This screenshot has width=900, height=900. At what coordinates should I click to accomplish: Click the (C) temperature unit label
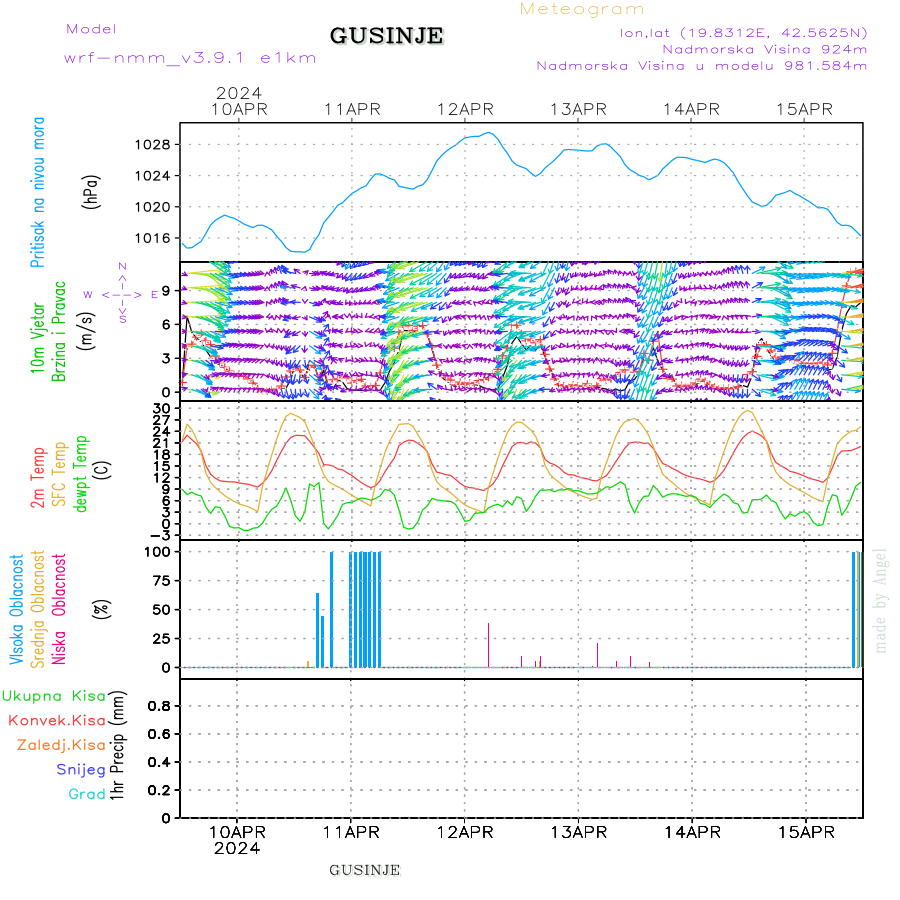(103, 470)
